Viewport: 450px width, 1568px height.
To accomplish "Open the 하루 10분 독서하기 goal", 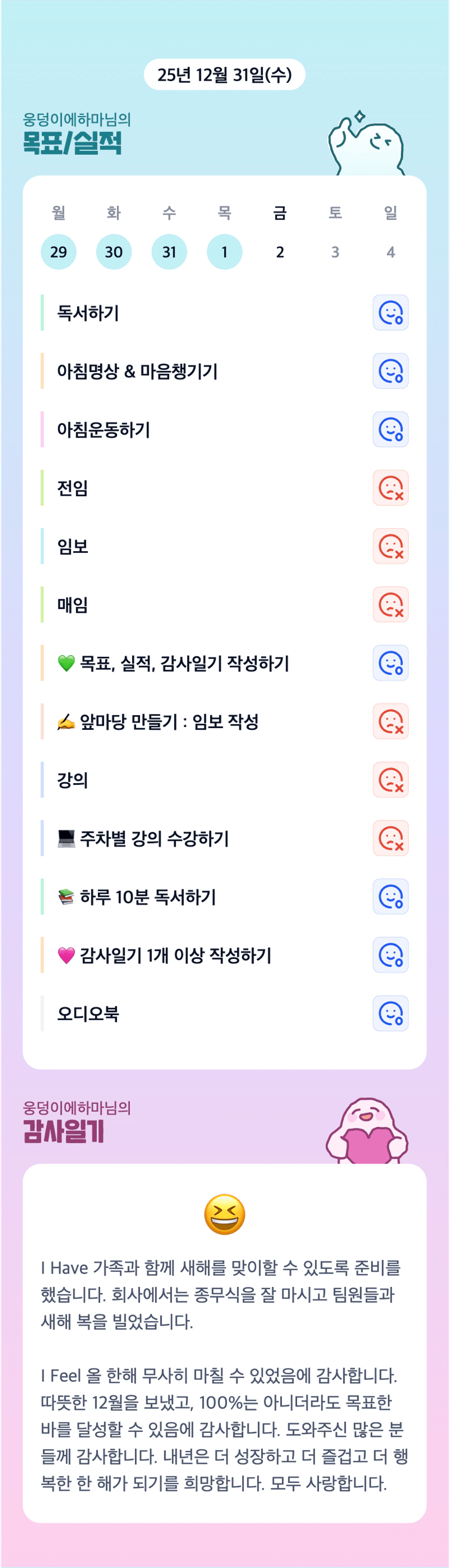I will coord(147,897).
